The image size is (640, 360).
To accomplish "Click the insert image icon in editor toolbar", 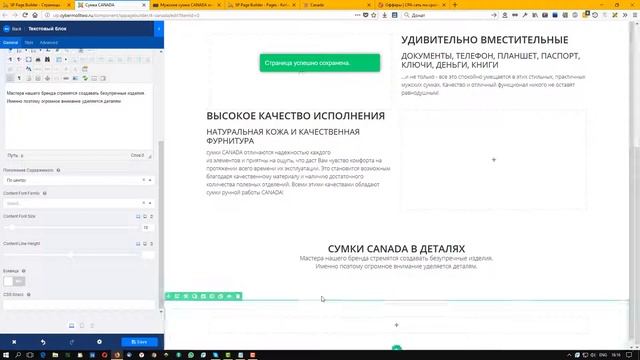I will (x=76, y=78).
